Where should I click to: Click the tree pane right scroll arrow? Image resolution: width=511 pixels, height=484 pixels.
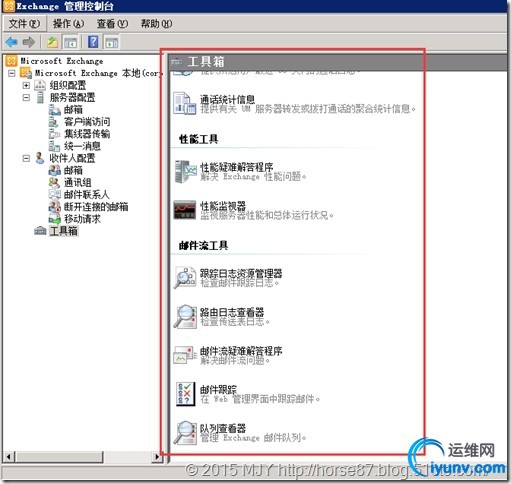(x=157, y=457)
